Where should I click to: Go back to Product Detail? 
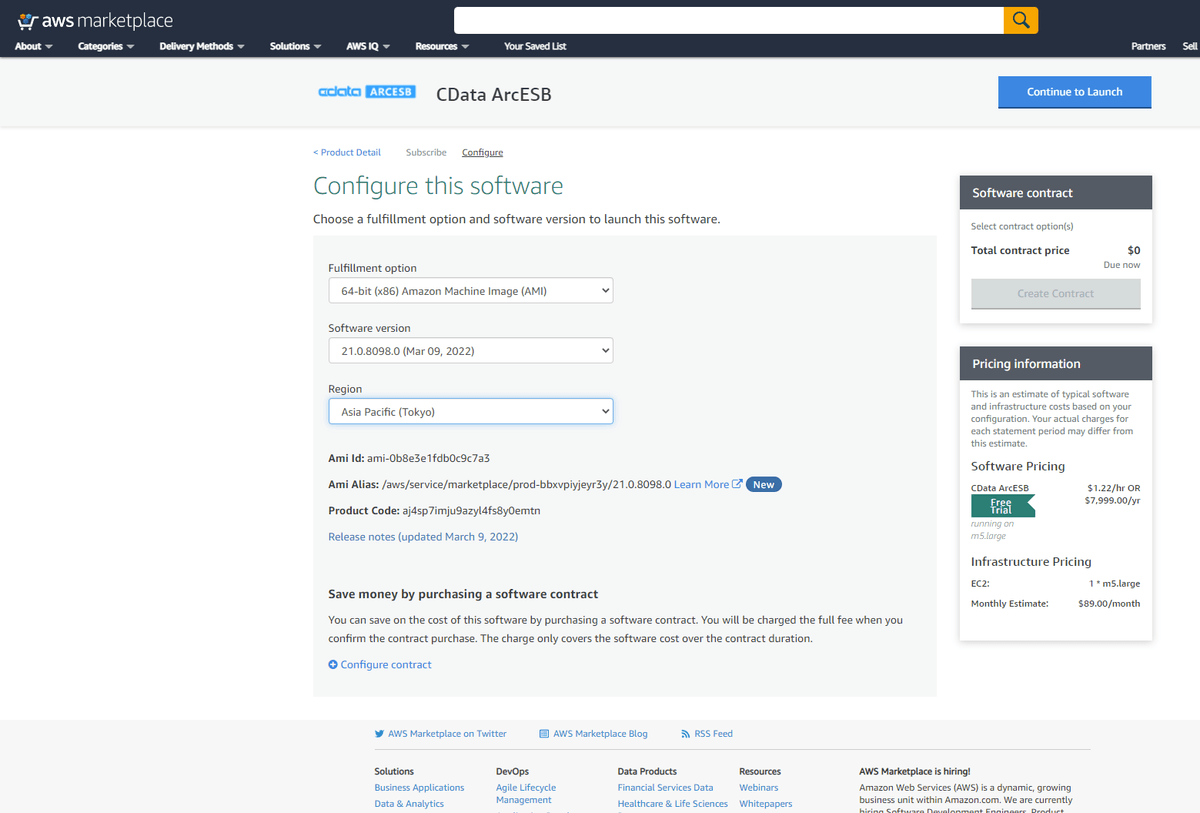347,152
